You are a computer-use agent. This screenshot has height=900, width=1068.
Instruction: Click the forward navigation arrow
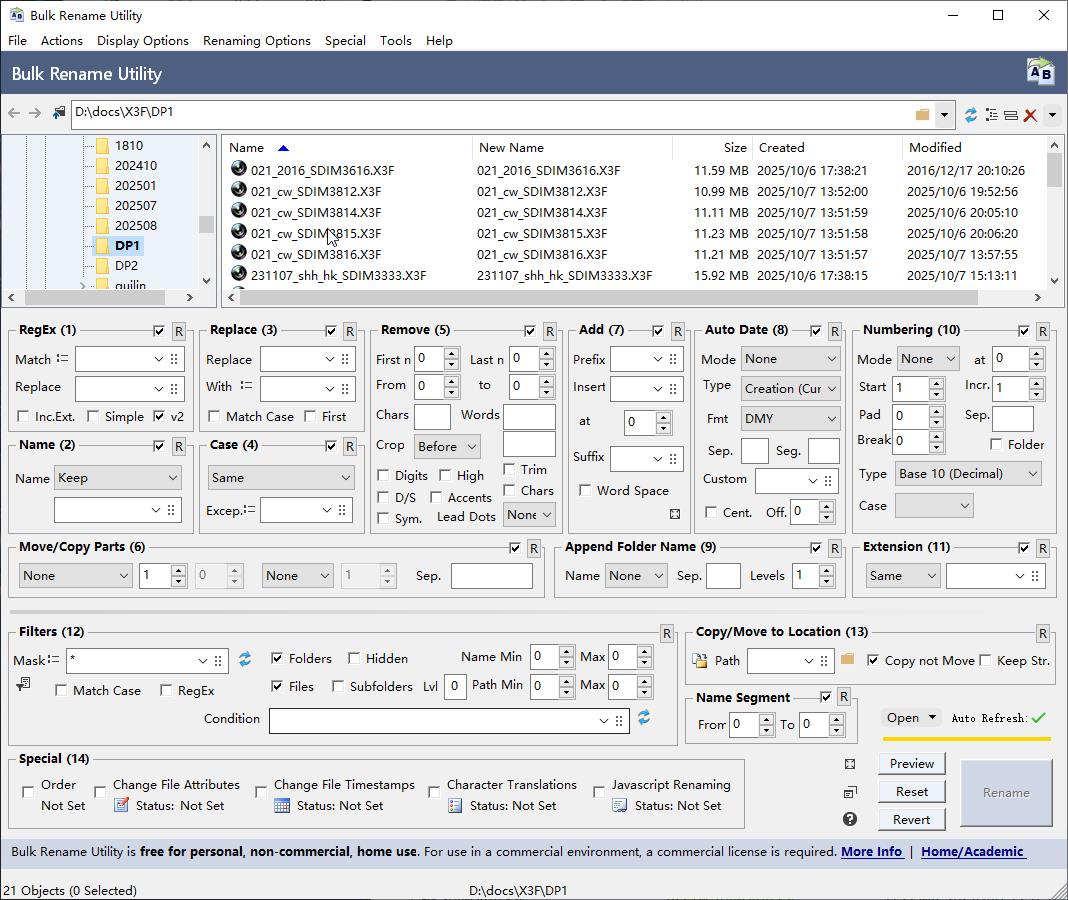pyautogui.click(x=35, y=113)
